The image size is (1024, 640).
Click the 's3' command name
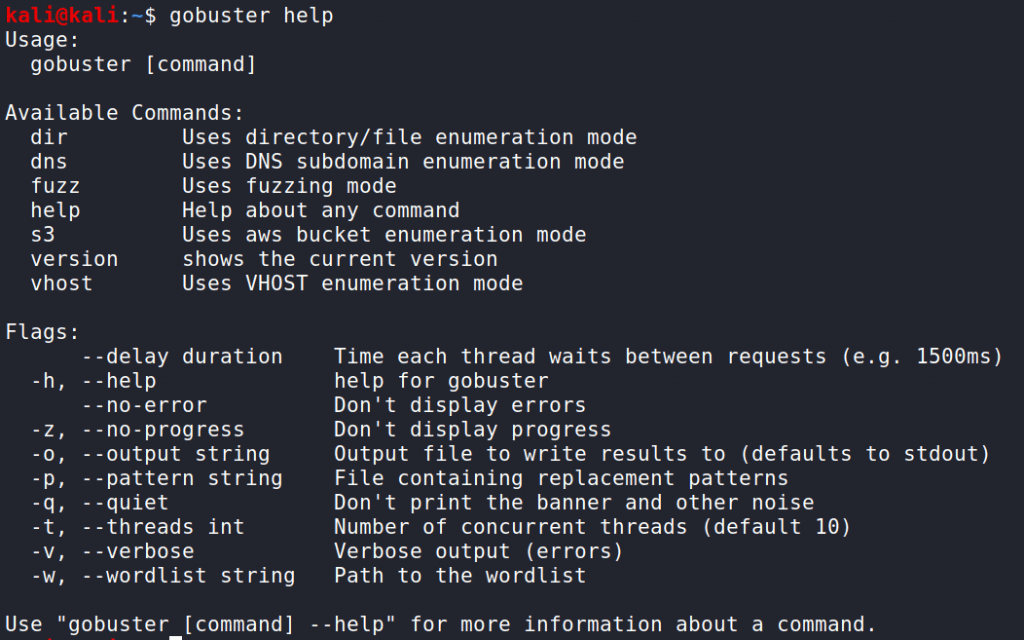43,234
